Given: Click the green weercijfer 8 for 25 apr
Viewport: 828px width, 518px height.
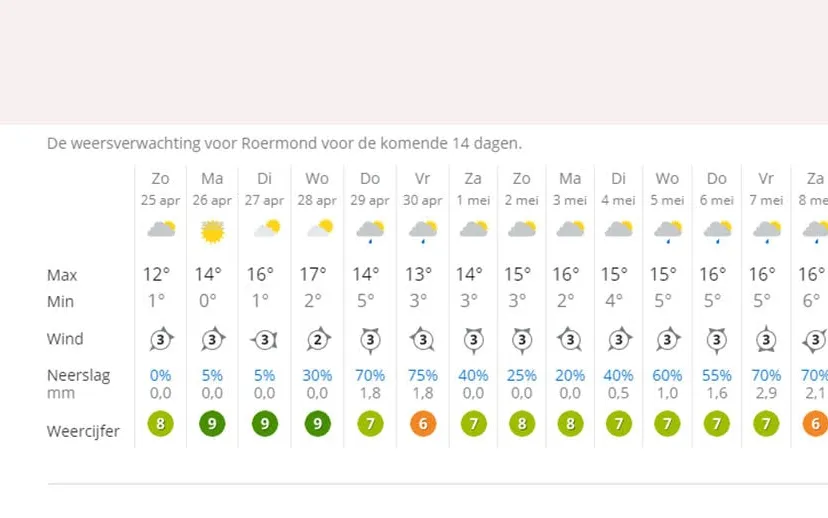Looking at the screenshot, I should point(161,425).
